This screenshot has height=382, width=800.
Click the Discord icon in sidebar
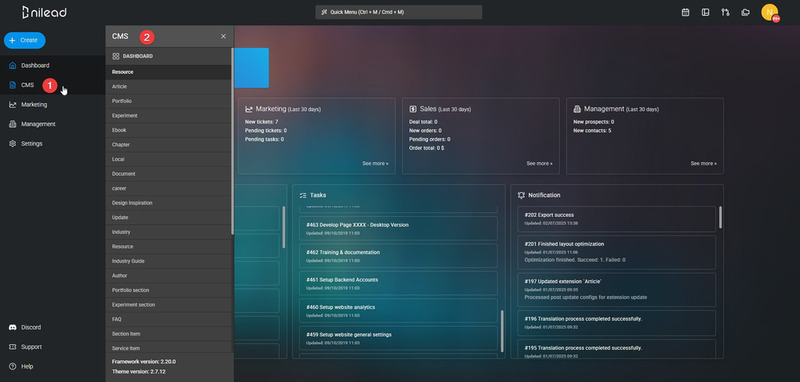[12, 327]
